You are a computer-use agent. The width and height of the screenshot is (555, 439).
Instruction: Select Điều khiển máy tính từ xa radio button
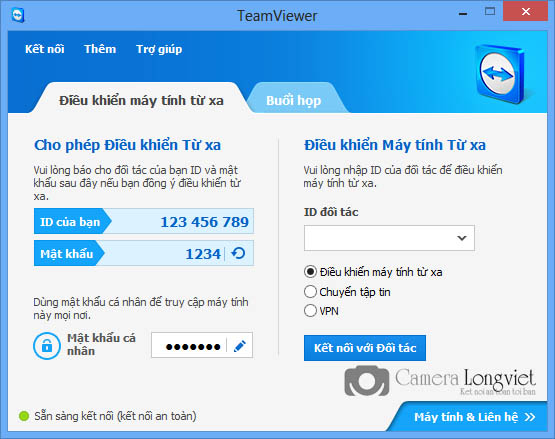pos(310,272)
